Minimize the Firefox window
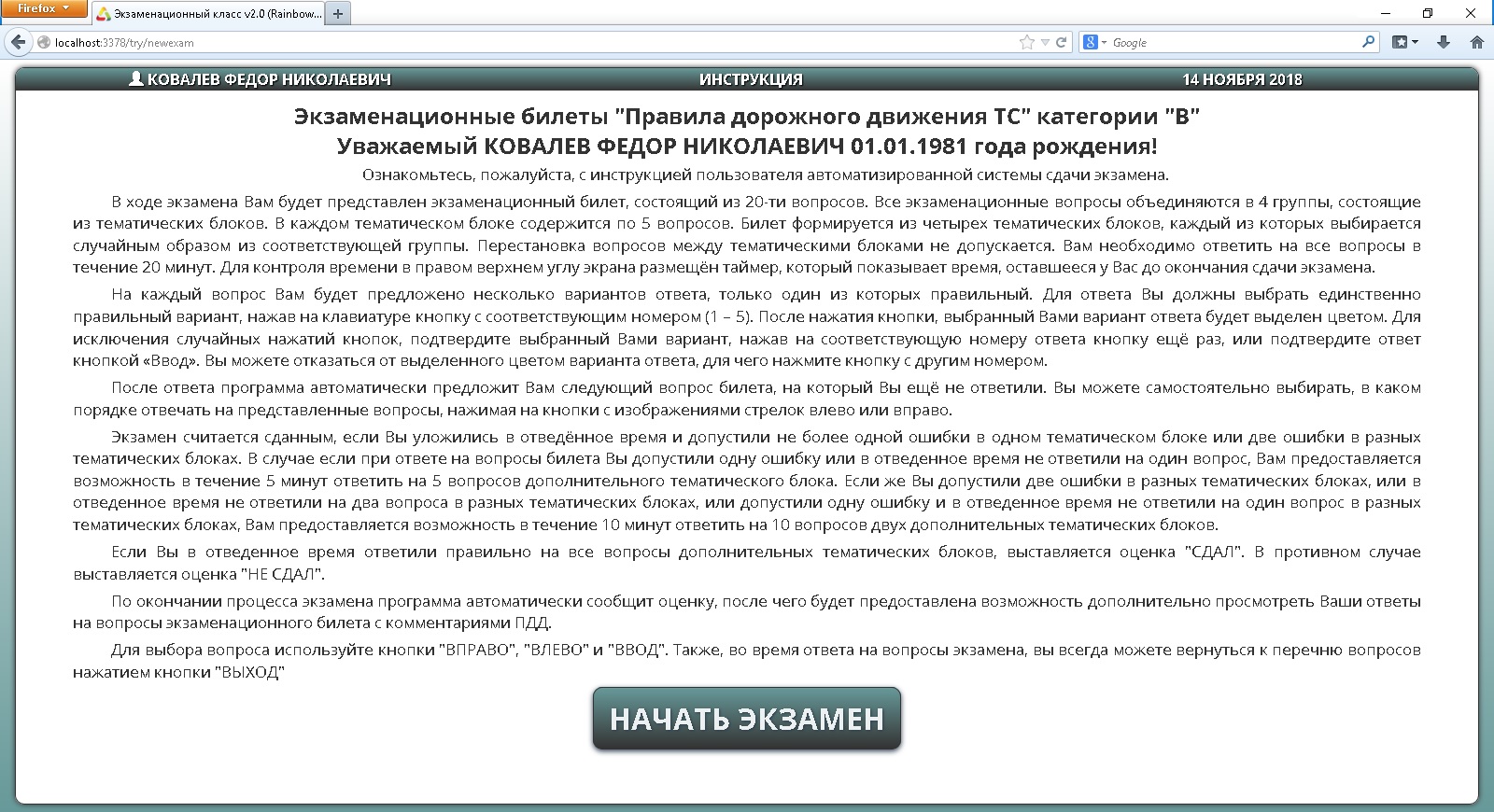Viewport: 1494px width, 812px height. (x=1388, y=13)
